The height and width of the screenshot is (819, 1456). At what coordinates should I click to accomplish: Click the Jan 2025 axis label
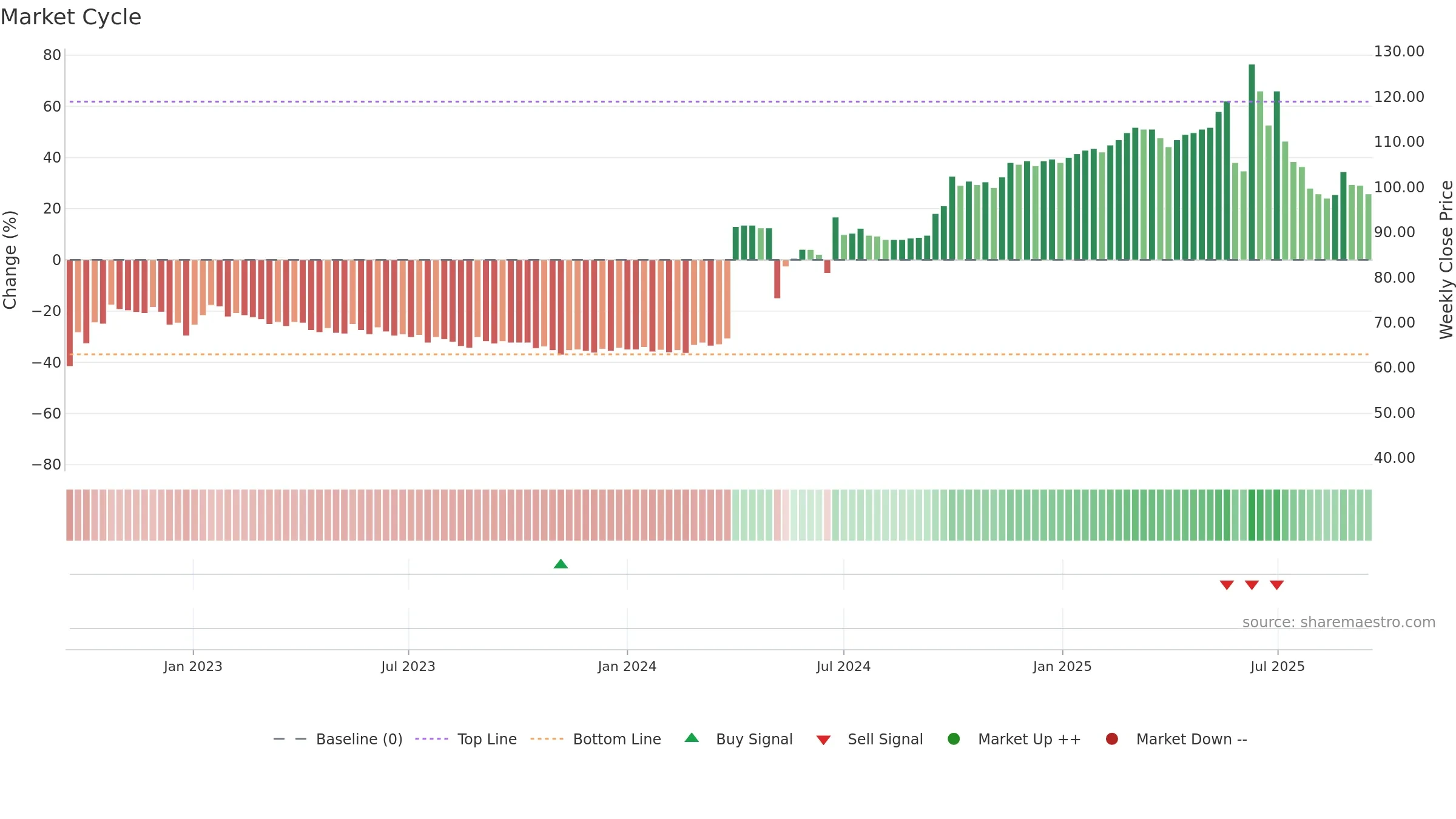click(x=1062, y=667)
